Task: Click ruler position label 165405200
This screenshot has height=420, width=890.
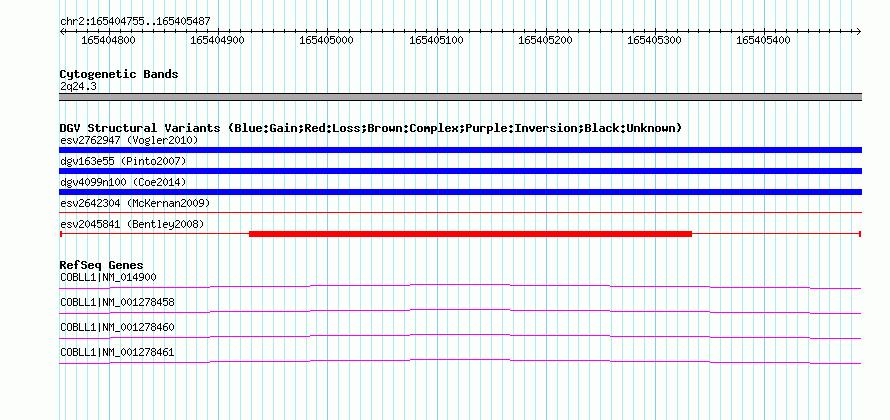Action: coord(545,40)
